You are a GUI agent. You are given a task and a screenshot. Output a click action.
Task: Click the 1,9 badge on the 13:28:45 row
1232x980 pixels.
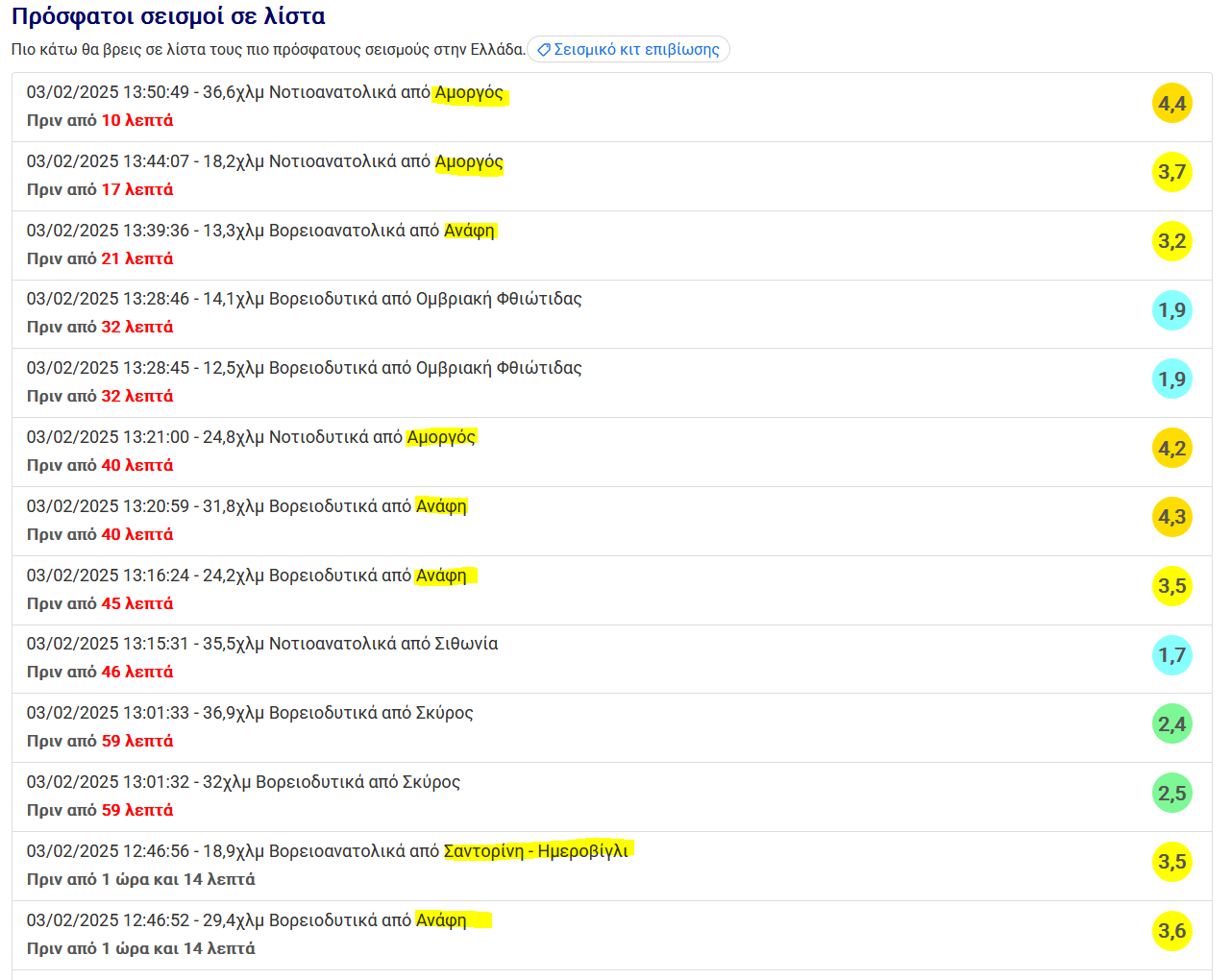point(1172,380)
